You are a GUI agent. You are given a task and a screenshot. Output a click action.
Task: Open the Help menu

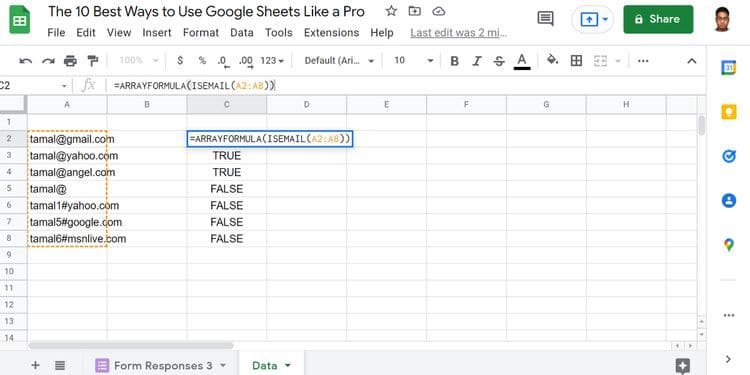tap(382, 33)
